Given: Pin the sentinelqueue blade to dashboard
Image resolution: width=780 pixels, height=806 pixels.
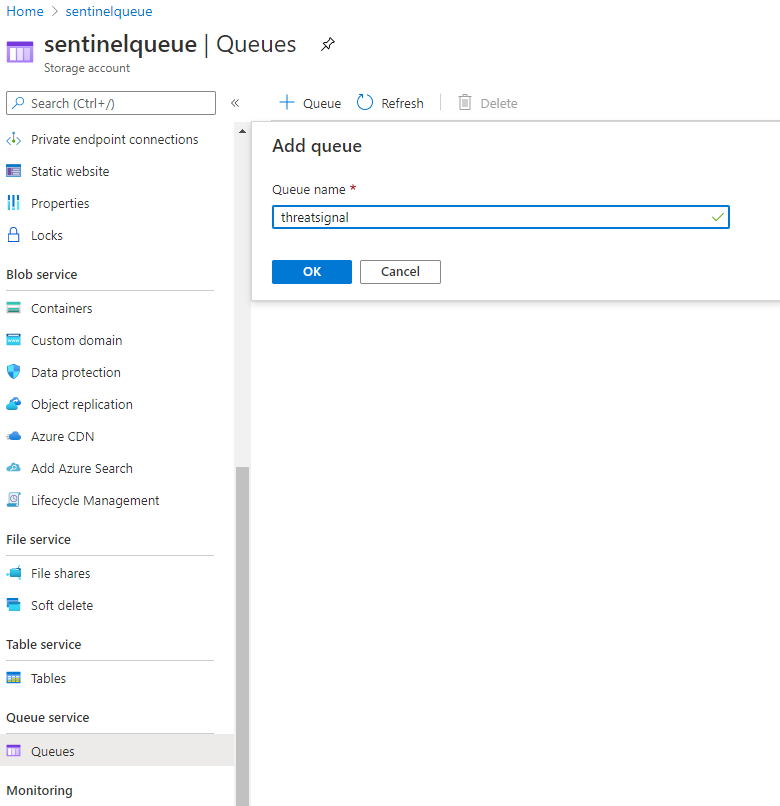Looking at the screenshot, I should (328, 44).
